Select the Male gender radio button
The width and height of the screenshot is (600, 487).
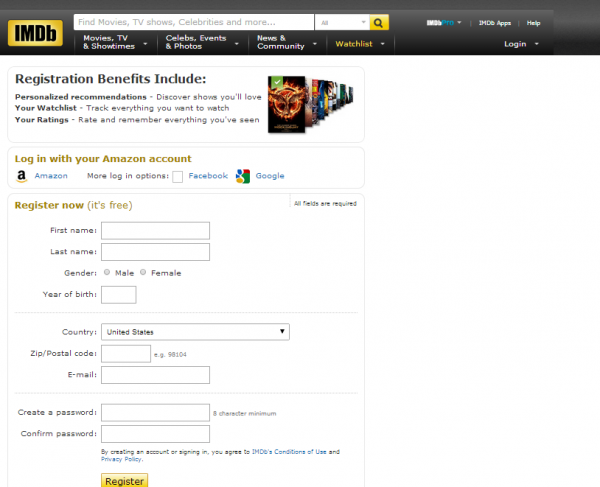click(107, 272)
